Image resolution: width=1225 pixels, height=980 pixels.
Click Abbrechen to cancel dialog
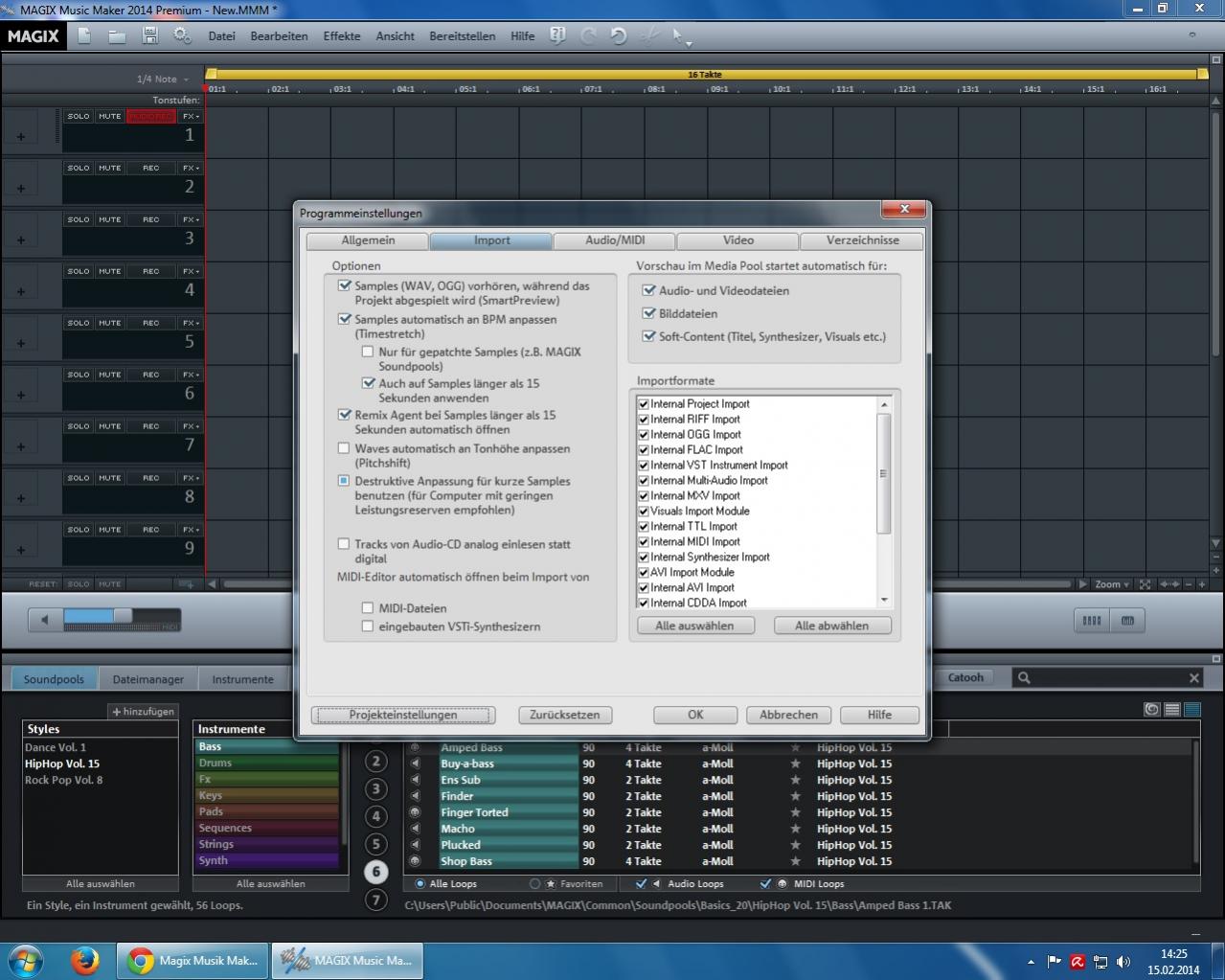(789, 715)
